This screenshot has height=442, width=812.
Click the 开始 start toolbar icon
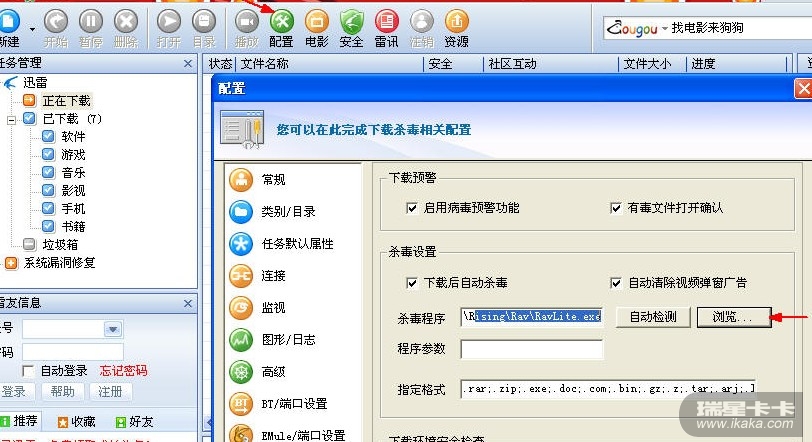pos(56,29)
